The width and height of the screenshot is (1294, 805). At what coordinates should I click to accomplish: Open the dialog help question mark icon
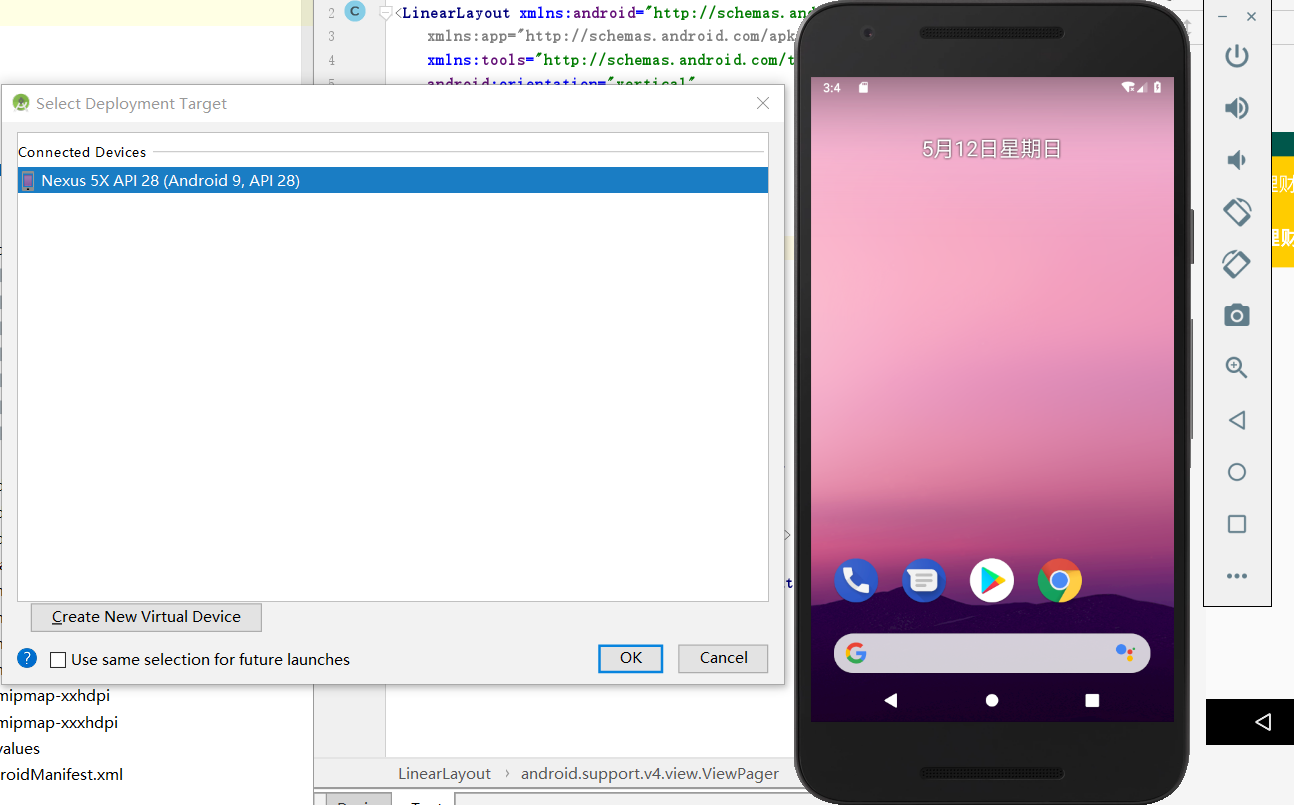27,659
